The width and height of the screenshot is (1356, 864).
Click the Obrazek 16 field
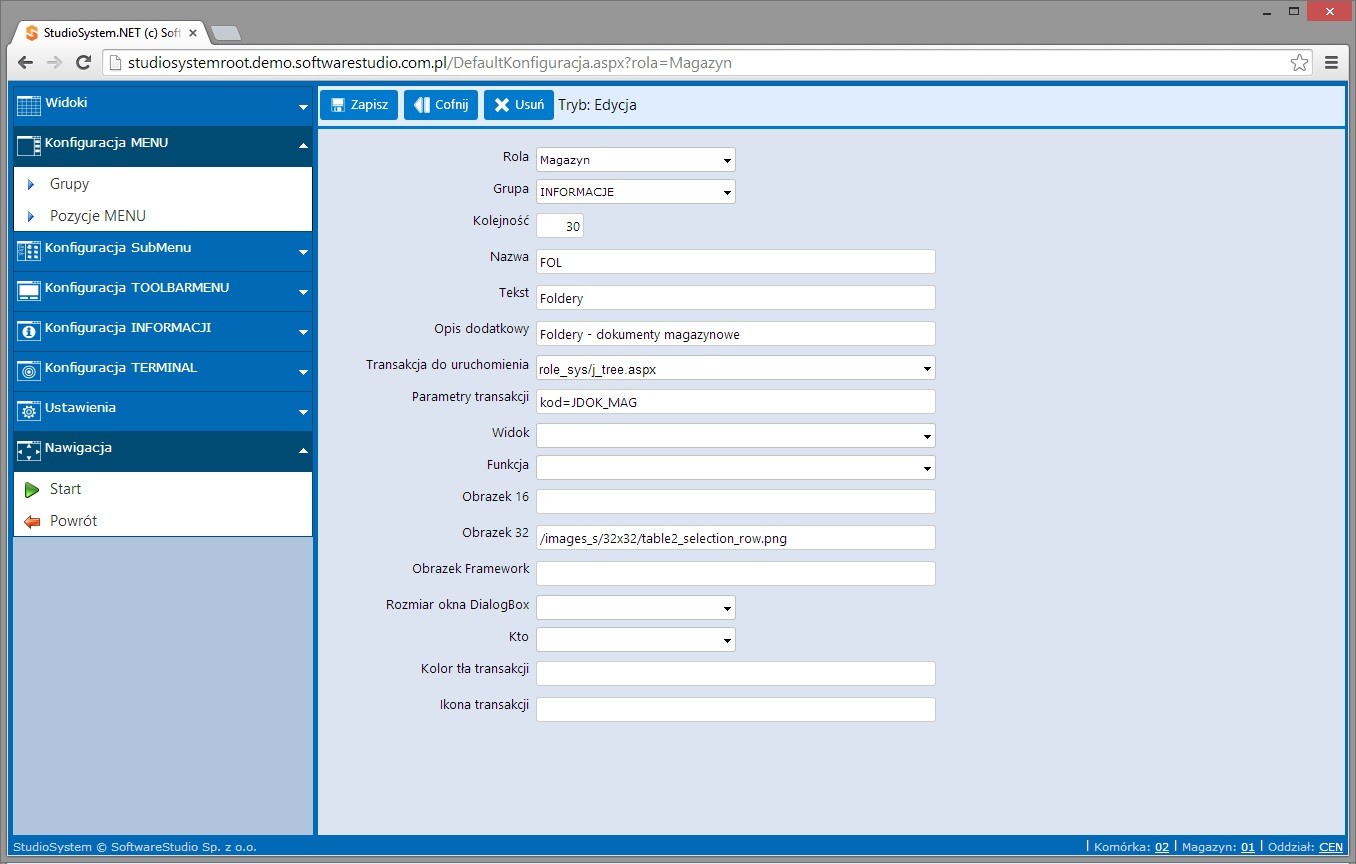point(736,502)
